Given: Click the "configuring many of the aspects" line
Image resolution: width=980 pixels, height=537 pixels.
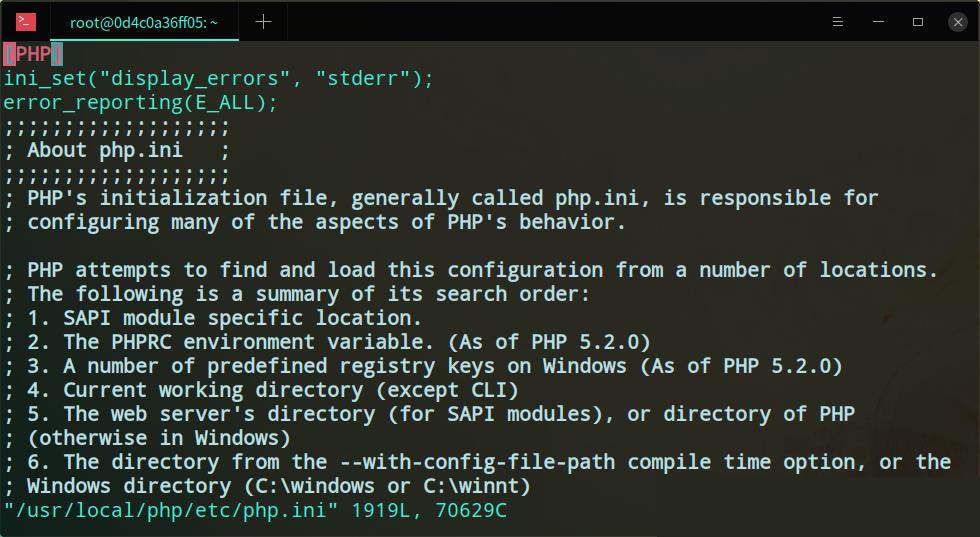Looking at the screenshot, I should [x=315, y=222].
